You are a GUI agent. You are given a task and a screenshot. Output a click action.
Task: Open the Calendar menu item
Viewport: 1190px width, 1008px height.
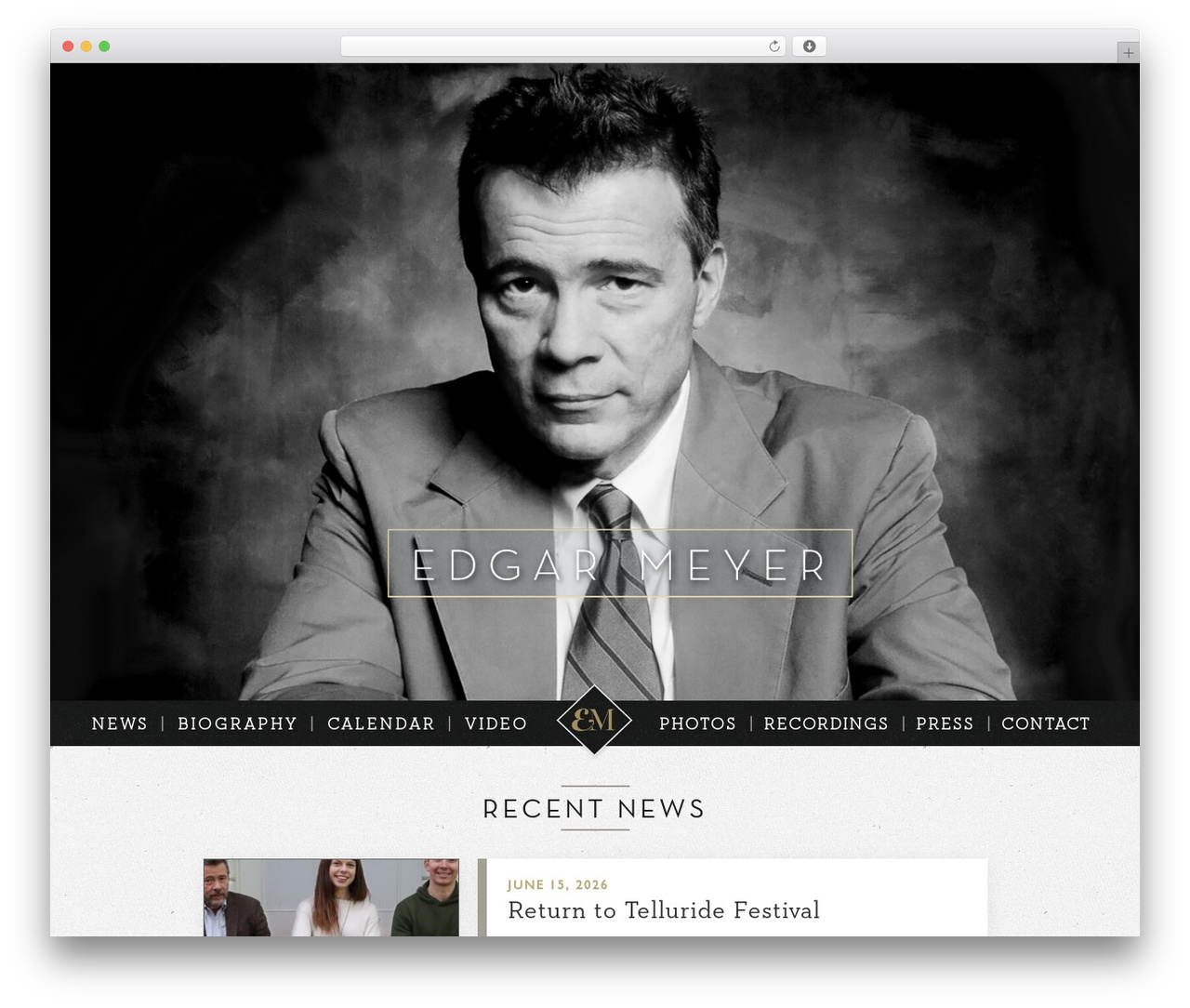[381, 723]
